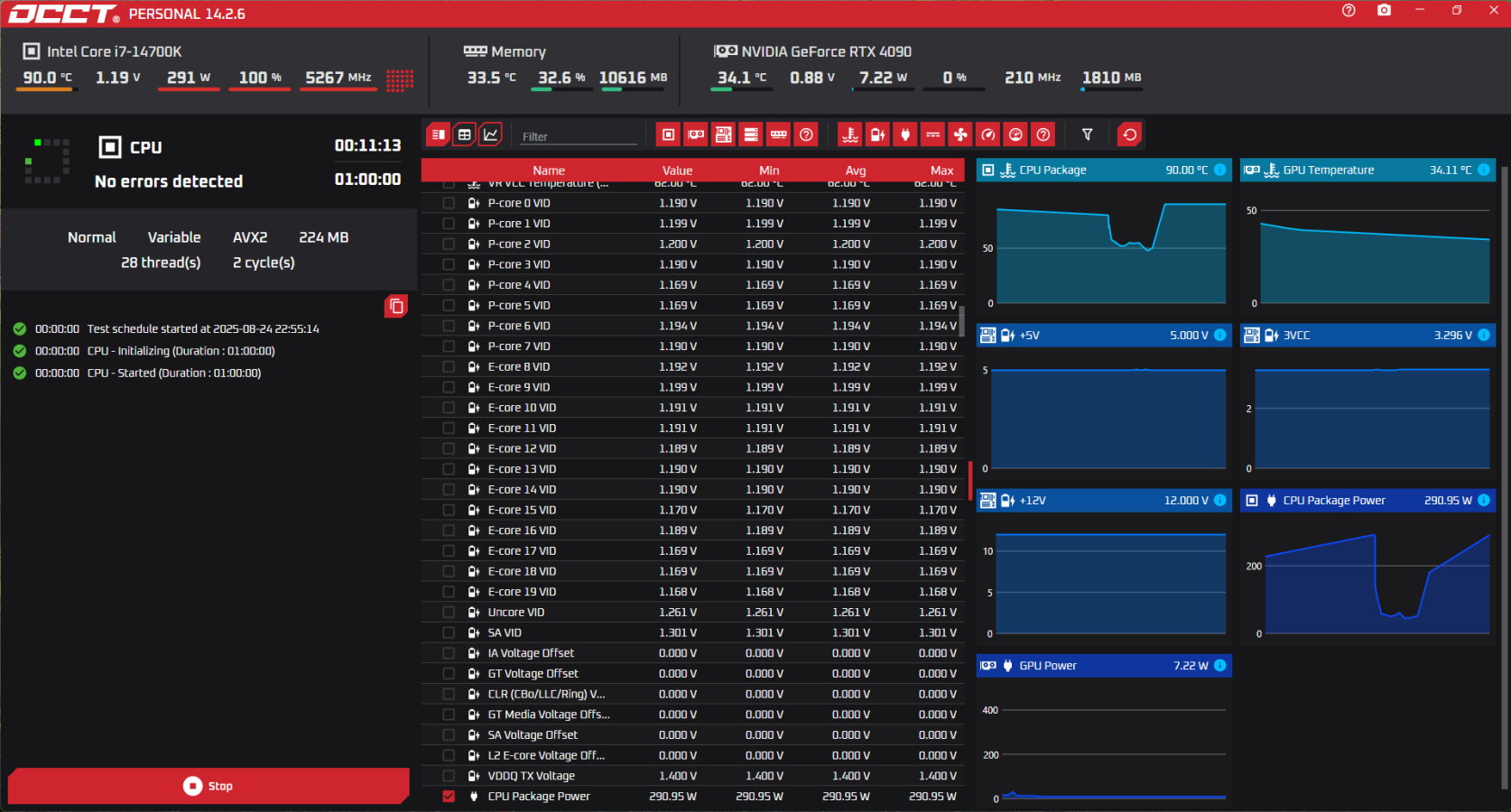Take a screenshot with the camera icon

[1384, 11]
